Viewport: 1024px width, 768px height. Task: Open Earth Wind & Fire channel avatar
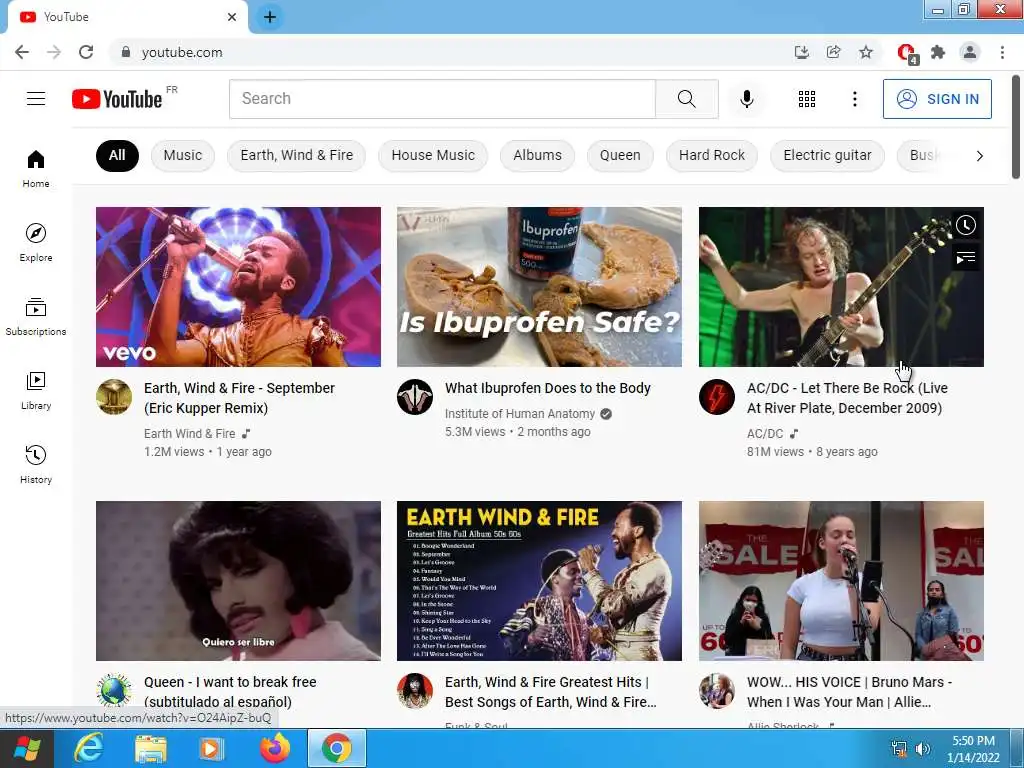click(114, 396)
